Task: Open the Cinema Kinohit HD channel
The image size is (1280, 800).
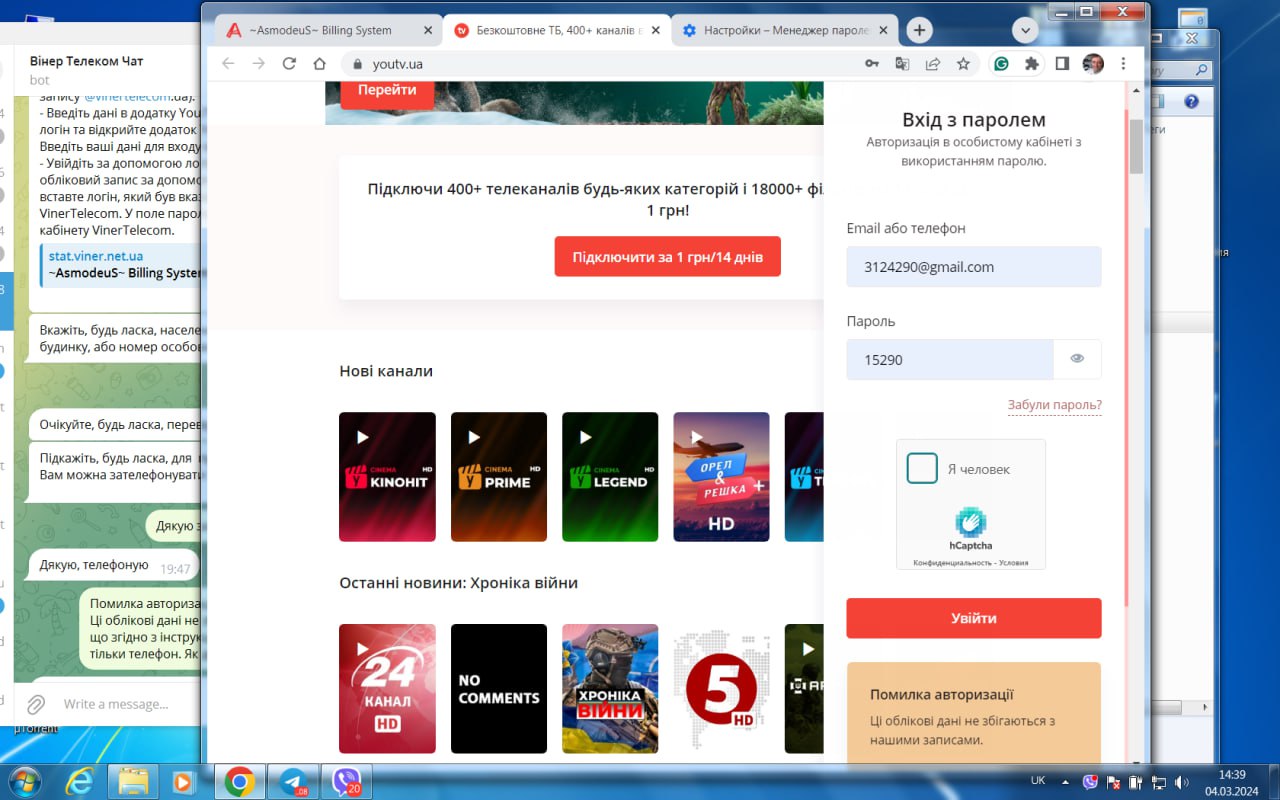Action: (388, 477)
